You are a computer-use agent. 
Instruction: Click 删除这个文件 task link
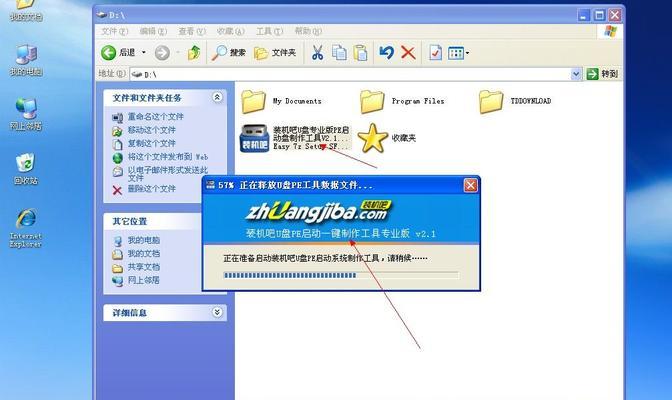[152, 189]
